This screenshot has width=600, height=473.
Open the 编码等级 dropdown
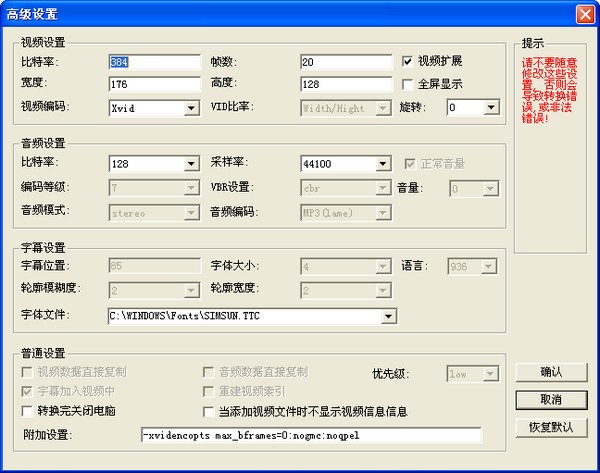(x=191, y=188)
